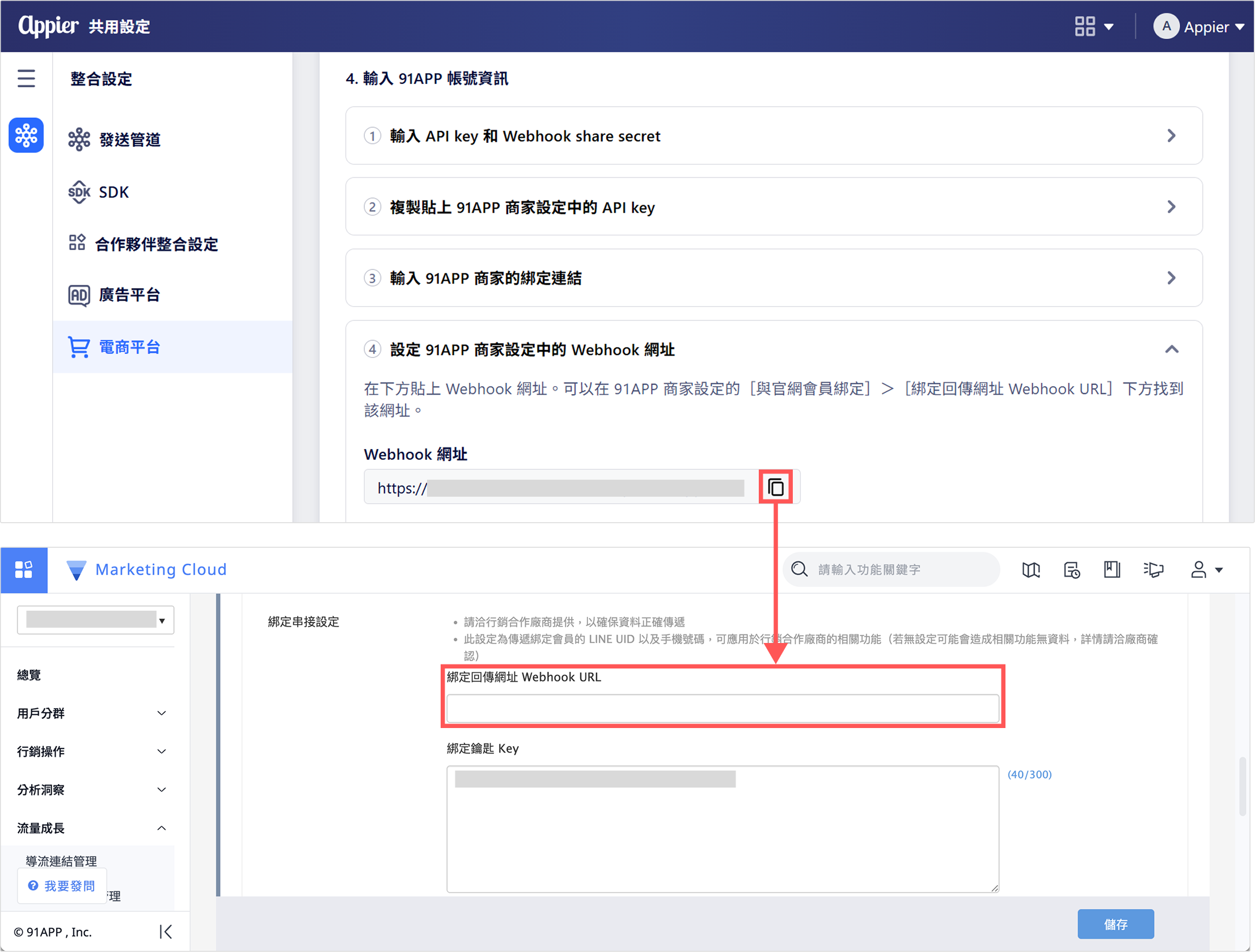Collapse 流量成長 menu
Image resolution: width=1255 pixels, height=952 pixels.
91,828
